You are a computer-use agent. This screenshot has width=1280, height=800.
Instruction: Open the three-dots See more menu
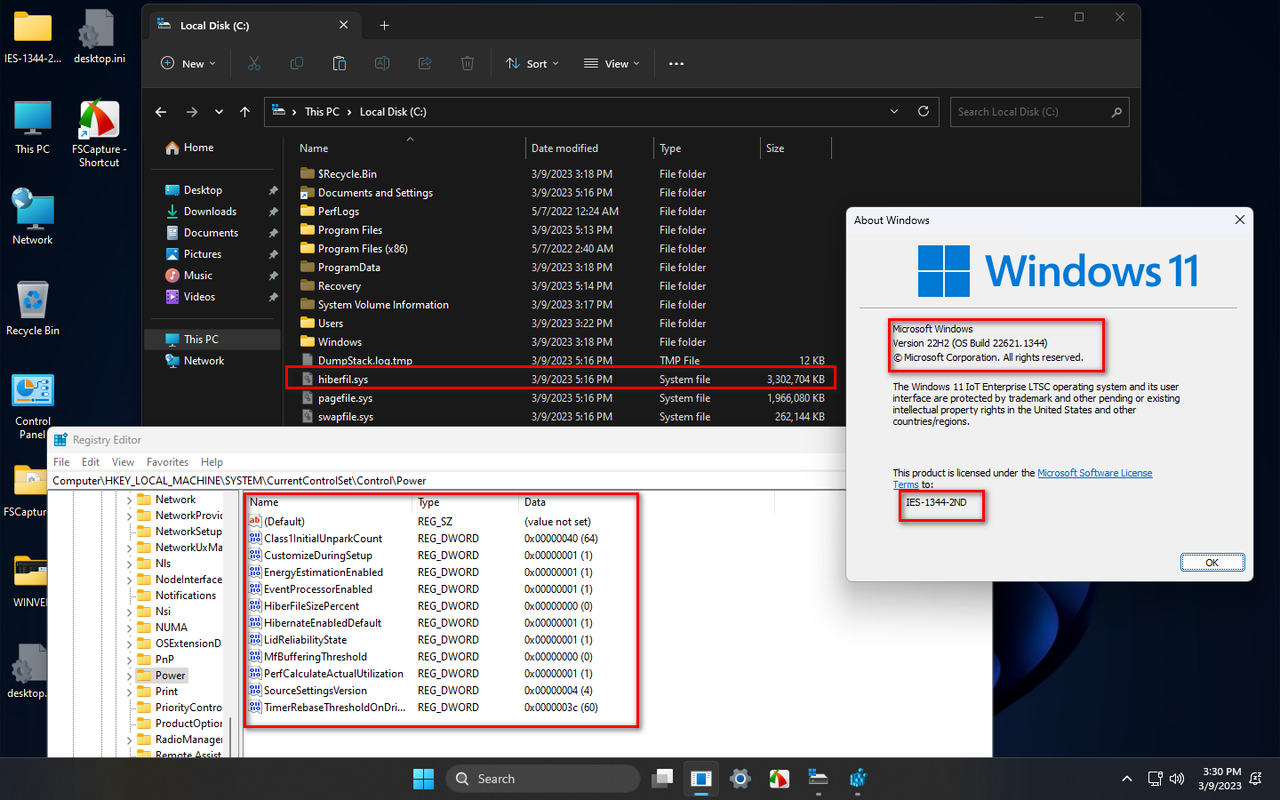tap(676, 63)
